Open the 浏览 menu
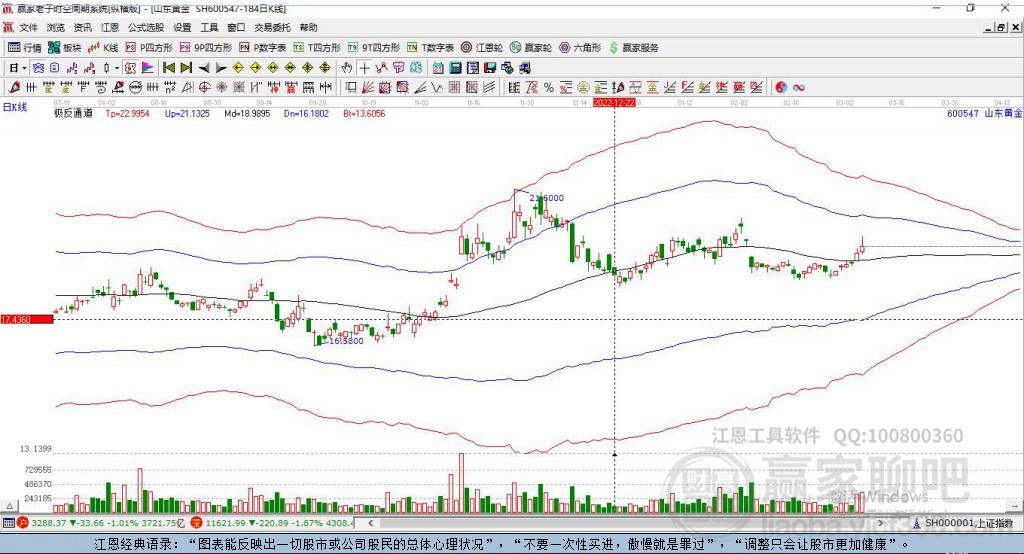 click(x=56, y=27)
